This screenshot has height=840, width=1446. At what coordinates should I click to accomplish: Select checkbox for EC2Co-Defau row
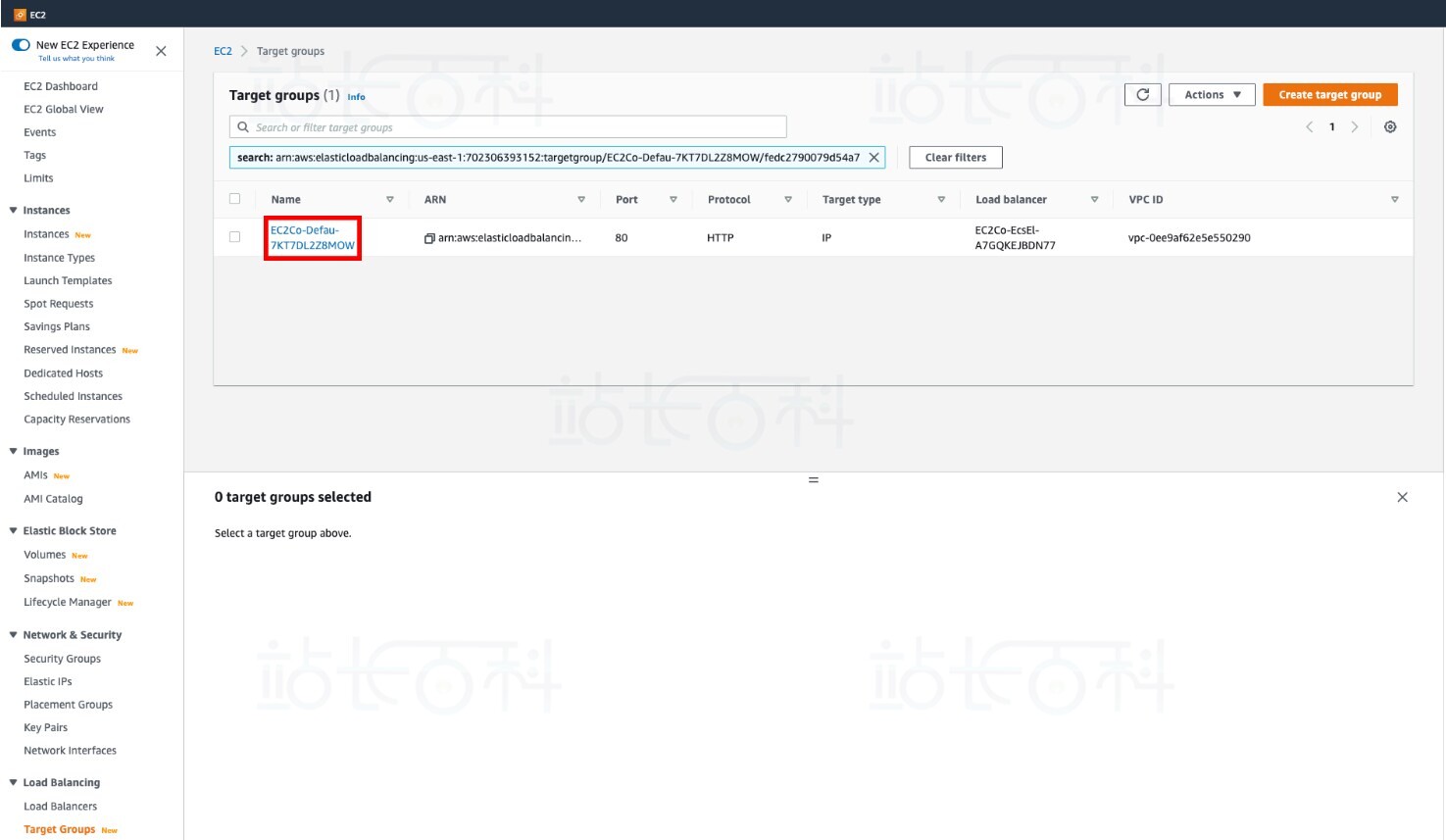click(x=234, y=237)
